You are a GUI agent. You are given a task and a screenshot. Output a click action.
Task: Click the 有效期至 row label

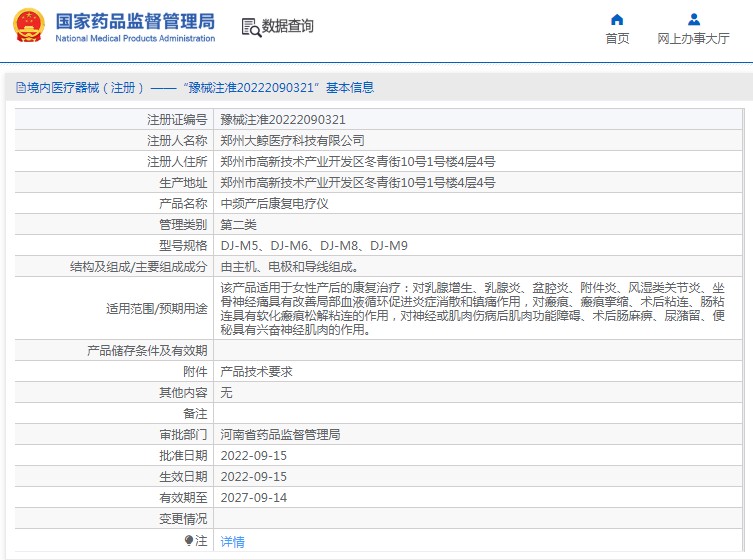click(183, 498)
